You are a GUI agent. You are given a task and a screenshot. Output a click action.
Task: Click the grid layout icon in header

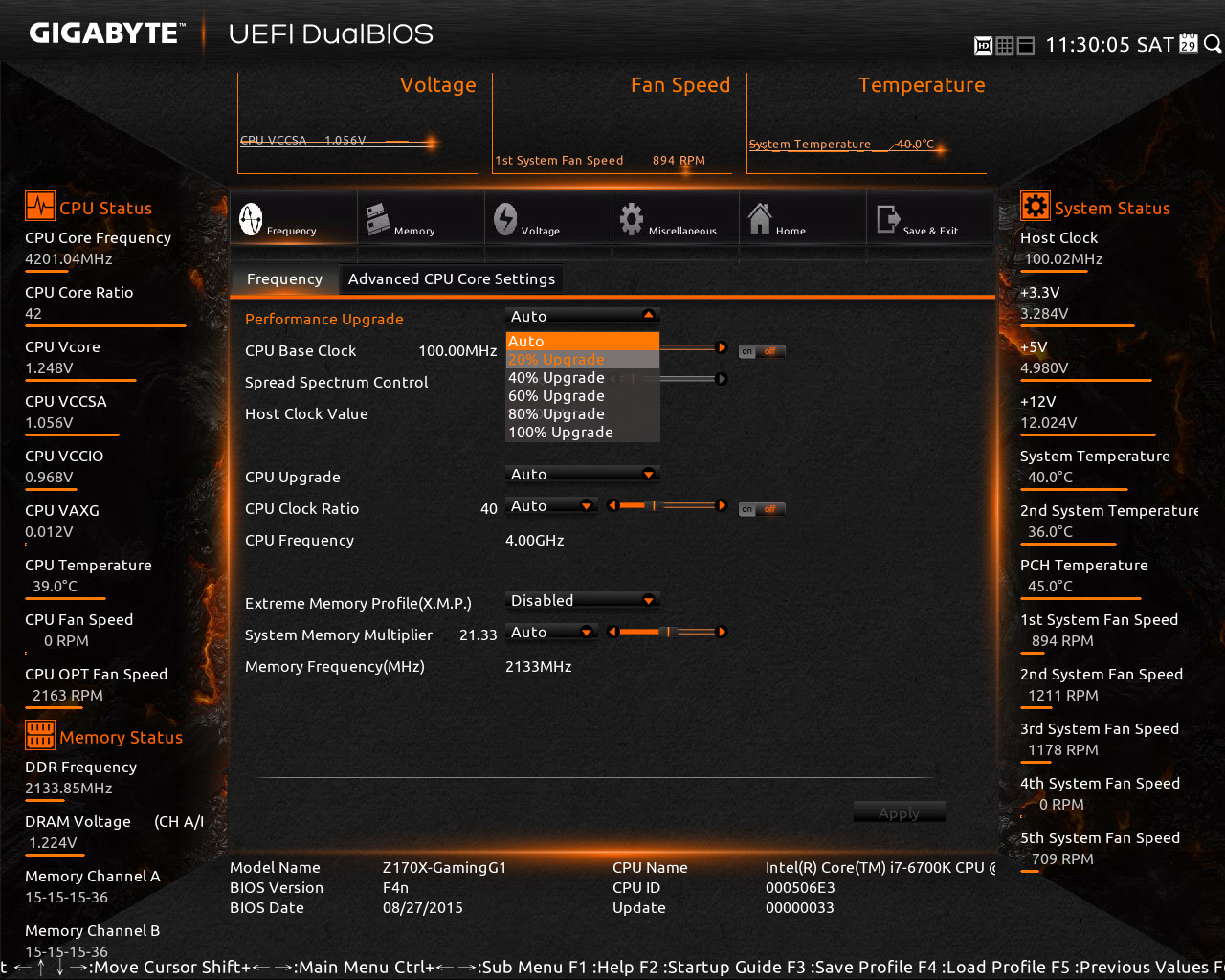[x=1005, y=45]
